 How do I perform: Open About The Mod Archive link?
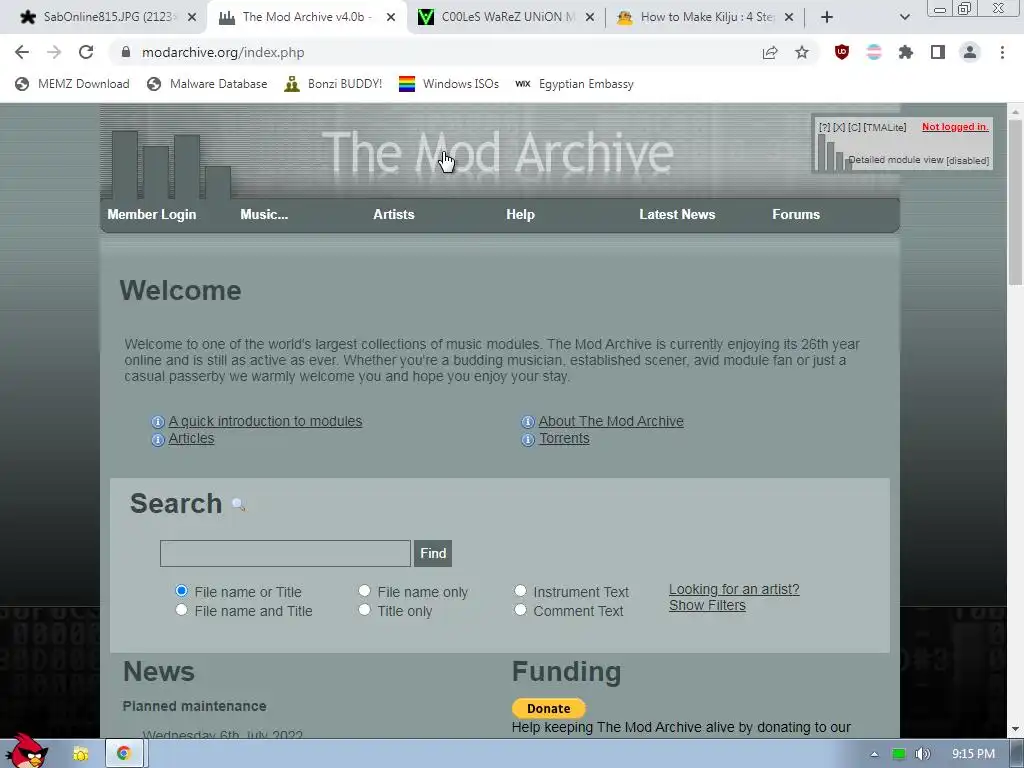[x=611, y=421]
